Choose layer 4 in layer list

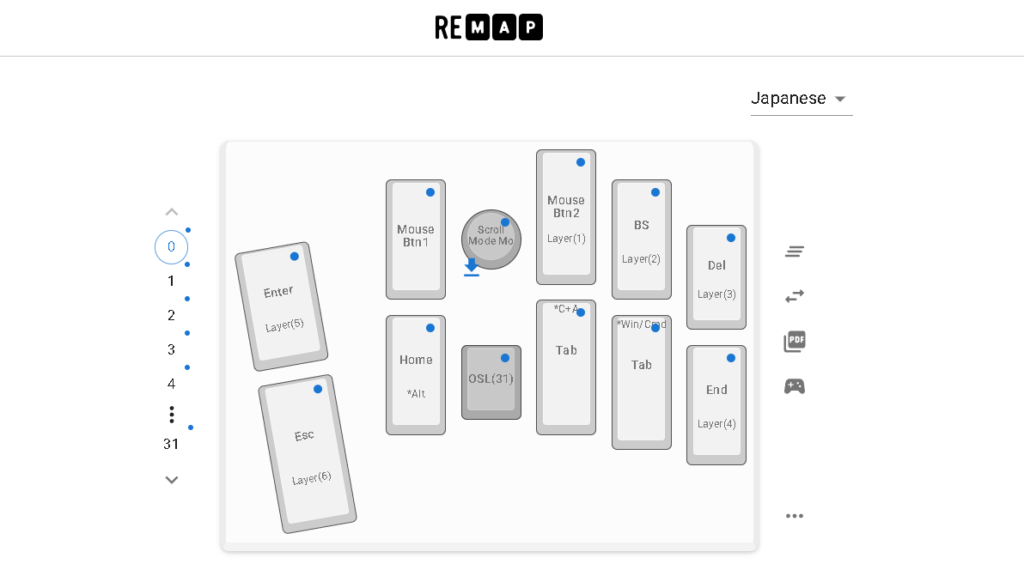(171, 383)
